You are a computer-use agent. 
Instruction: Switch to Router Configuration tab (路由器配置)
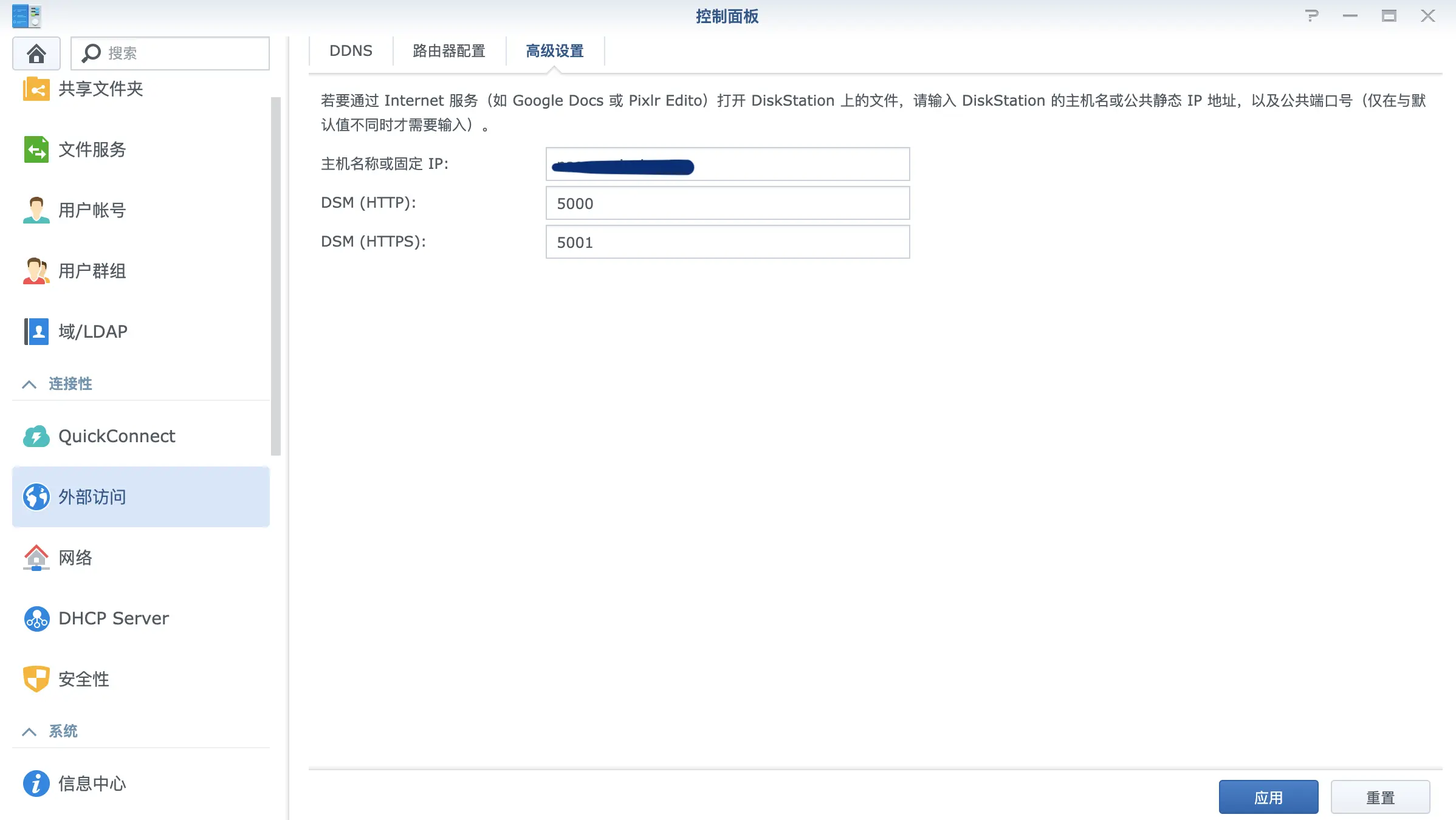449,51
